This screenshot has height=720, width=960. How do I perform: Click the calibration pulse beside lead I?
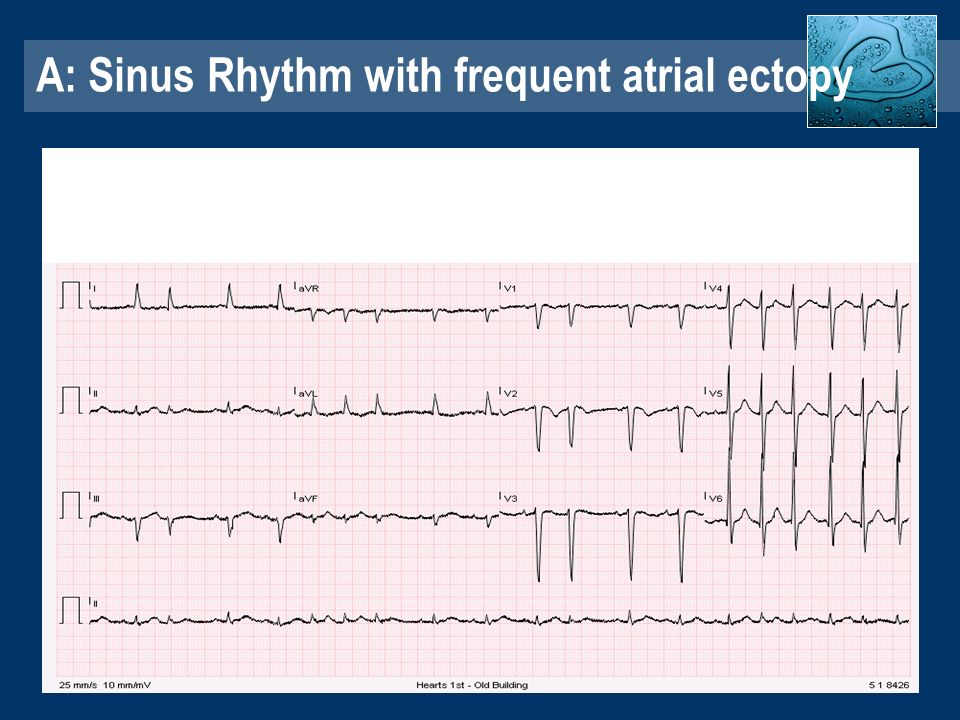pos(71,295)
